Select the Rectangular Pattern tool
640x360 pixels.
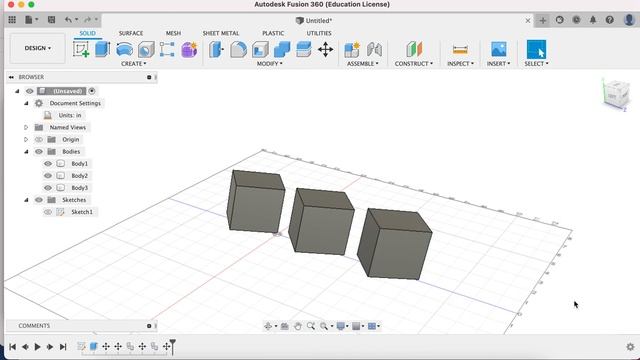(x=167, y=49)
